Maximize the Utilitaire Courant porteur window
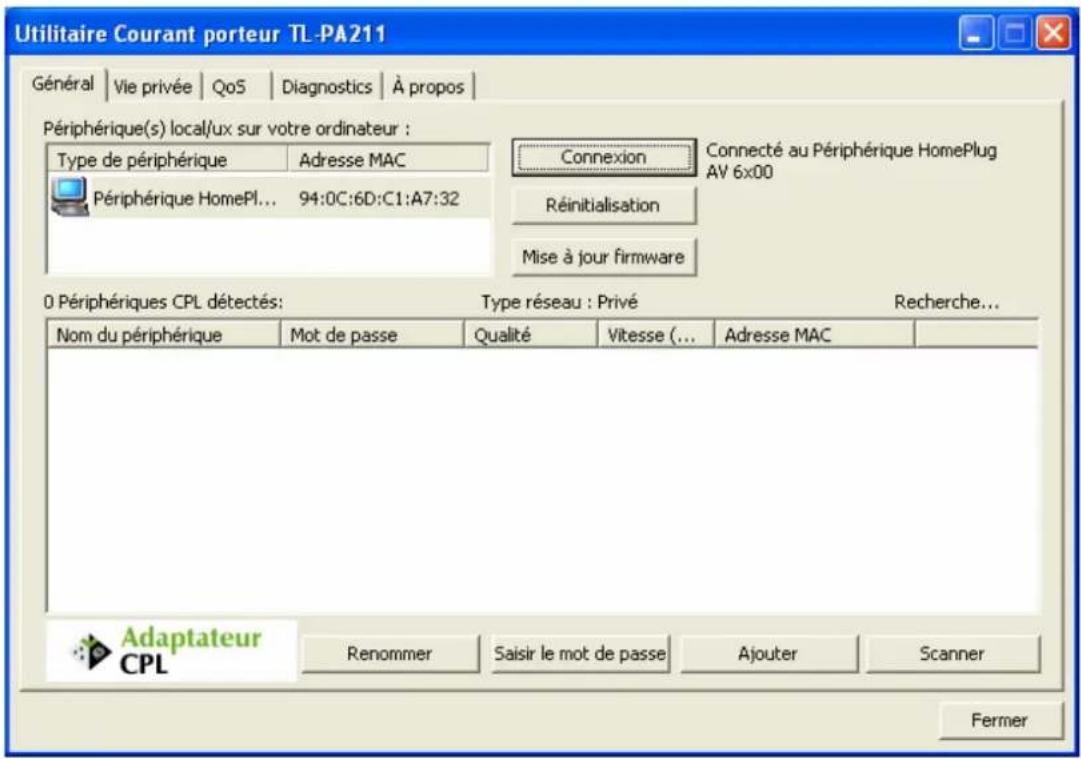The image size is (1081, 759). click(x=1014, y=33)
